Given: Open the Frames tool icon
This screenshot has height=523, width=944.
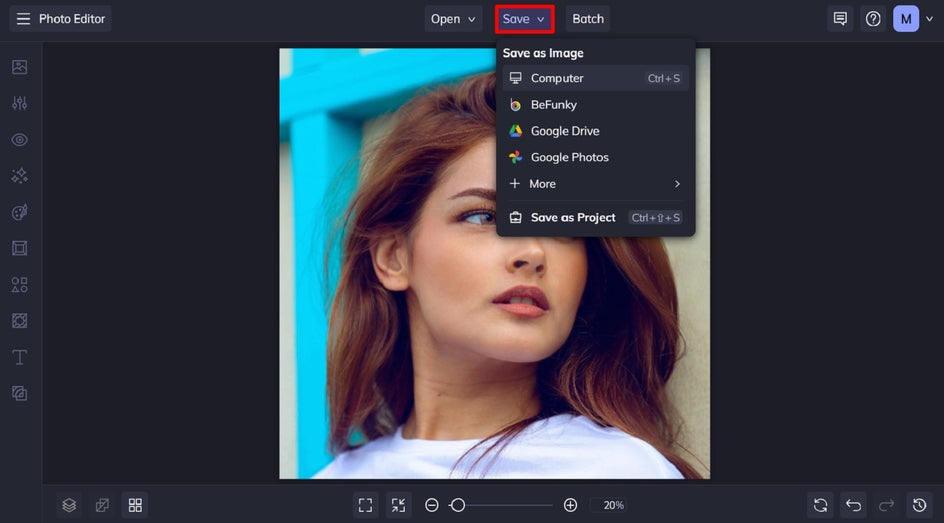Looking at the screenshot, I should pyautogui.click(x=19, y=248).
